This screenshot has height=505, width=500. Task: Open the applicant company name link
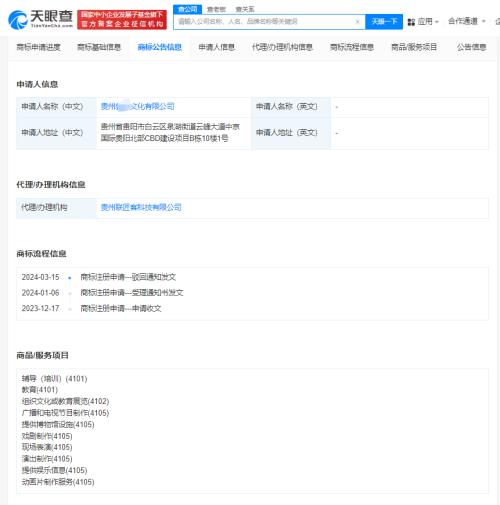138,106
